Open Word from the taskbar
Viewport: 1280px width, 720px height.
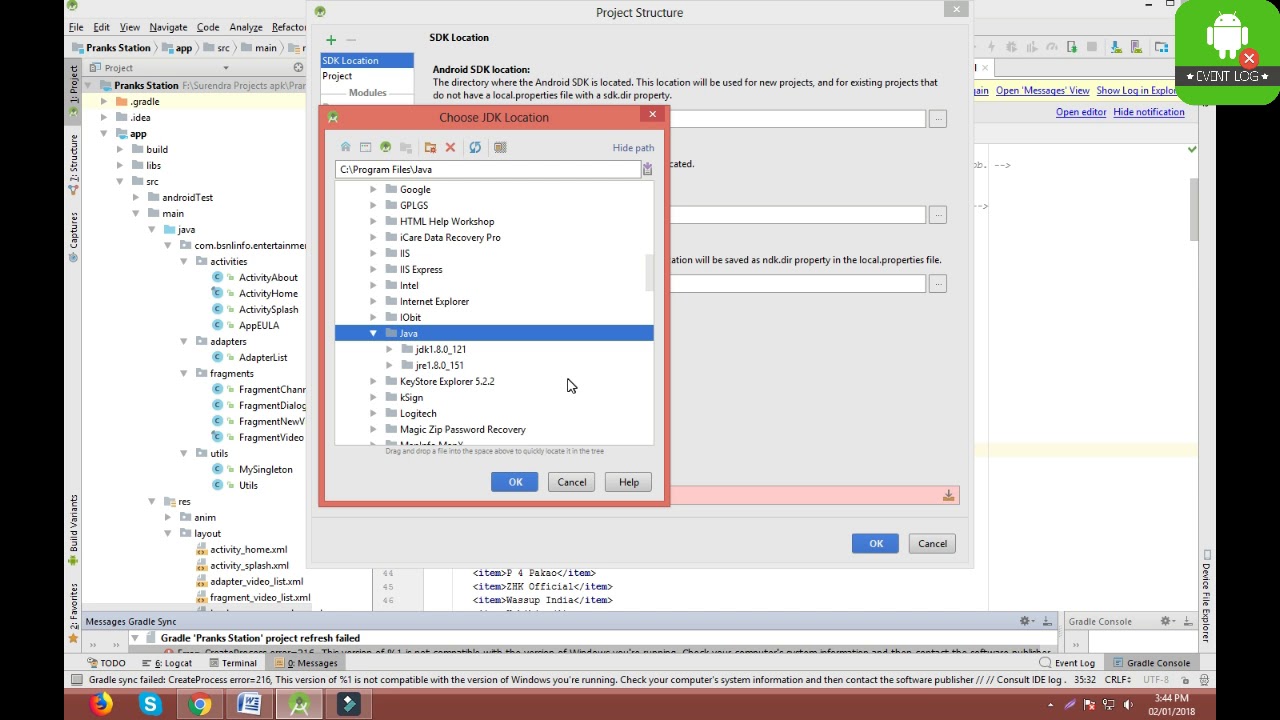249,704
